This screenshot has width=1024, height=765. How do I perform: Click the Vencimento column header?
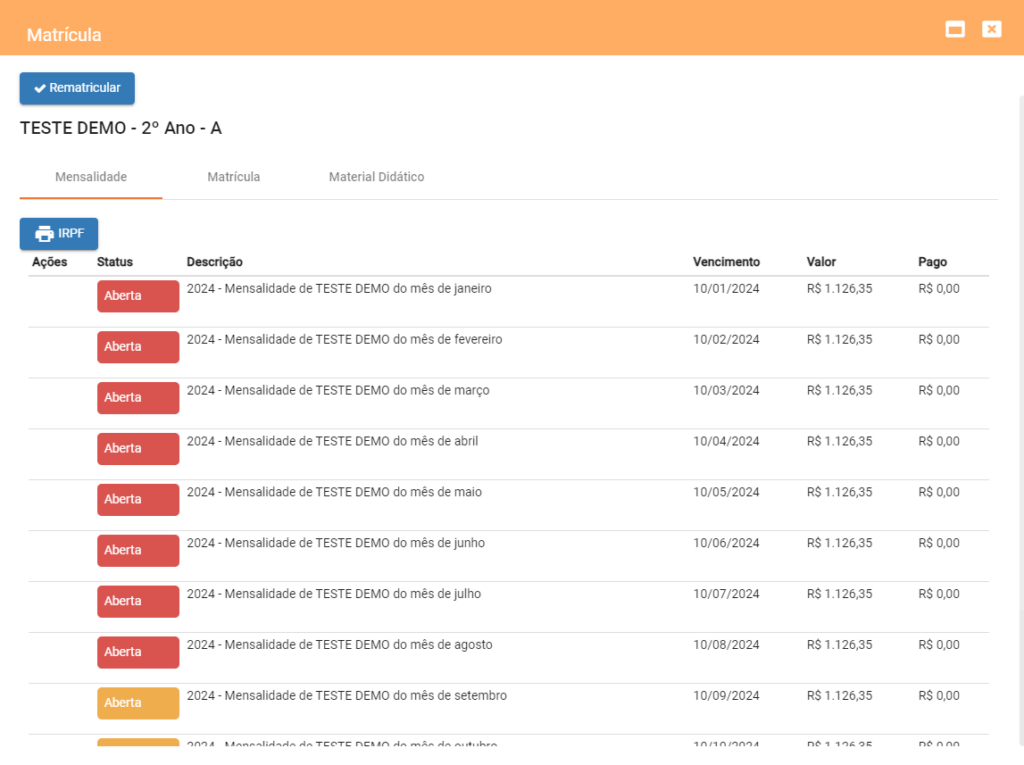(x=726, y=262)
